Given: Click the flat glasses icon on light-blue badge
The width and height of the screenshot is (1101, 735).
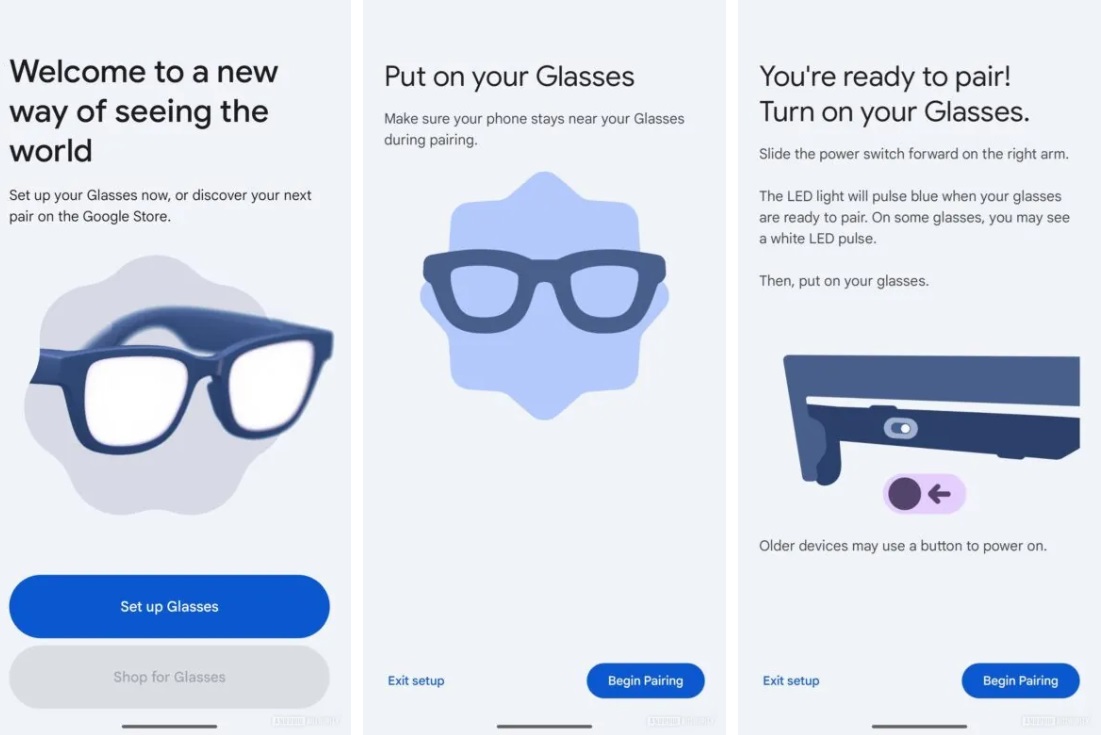Looking at the screenshot, I should tap(544, 291).
